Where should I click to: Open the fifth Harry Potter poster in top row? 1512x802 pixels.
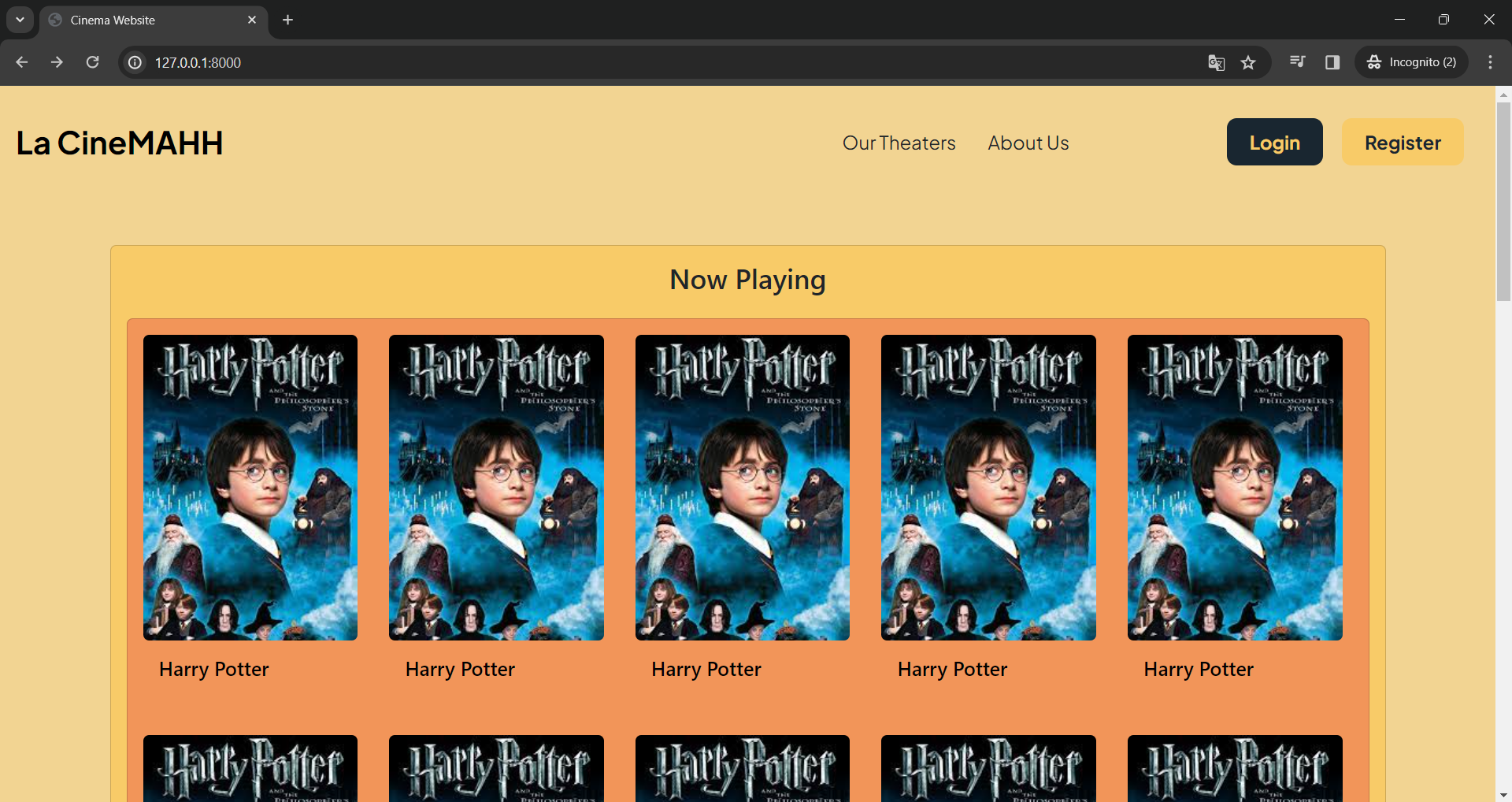[x=1235, y=488]
